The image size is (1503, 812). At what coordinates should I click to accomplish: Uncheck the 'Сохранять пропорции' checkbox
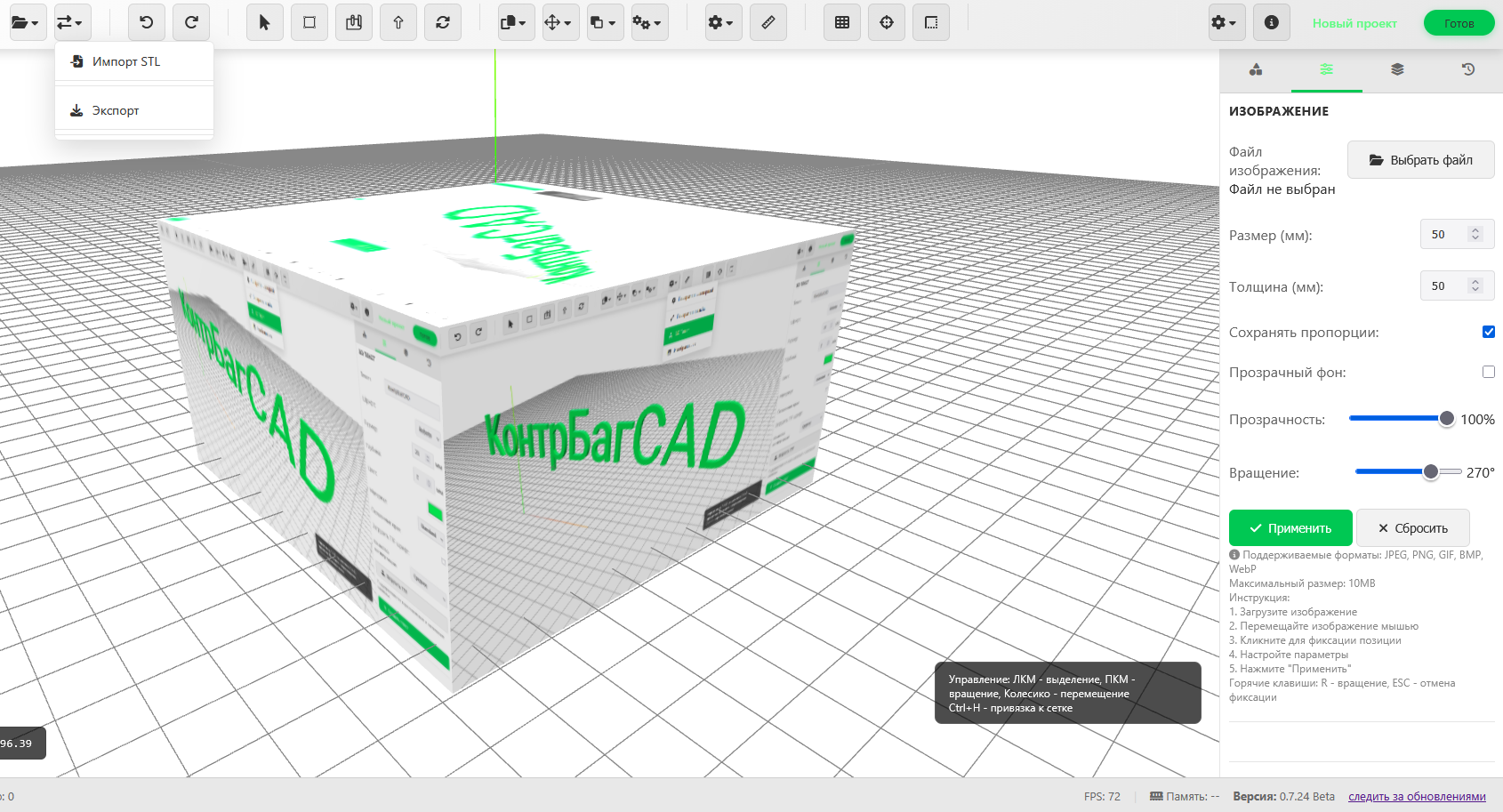pyautogui.click(x=1488, y=332)
